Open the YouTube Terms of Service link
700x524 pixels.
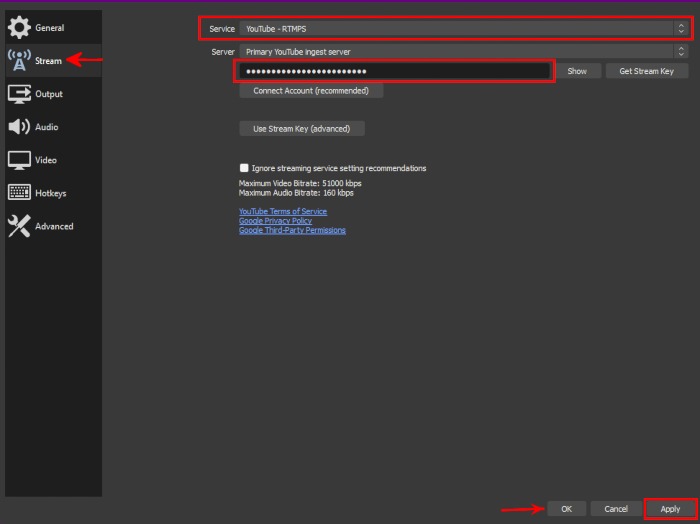[x=283, y=212]
